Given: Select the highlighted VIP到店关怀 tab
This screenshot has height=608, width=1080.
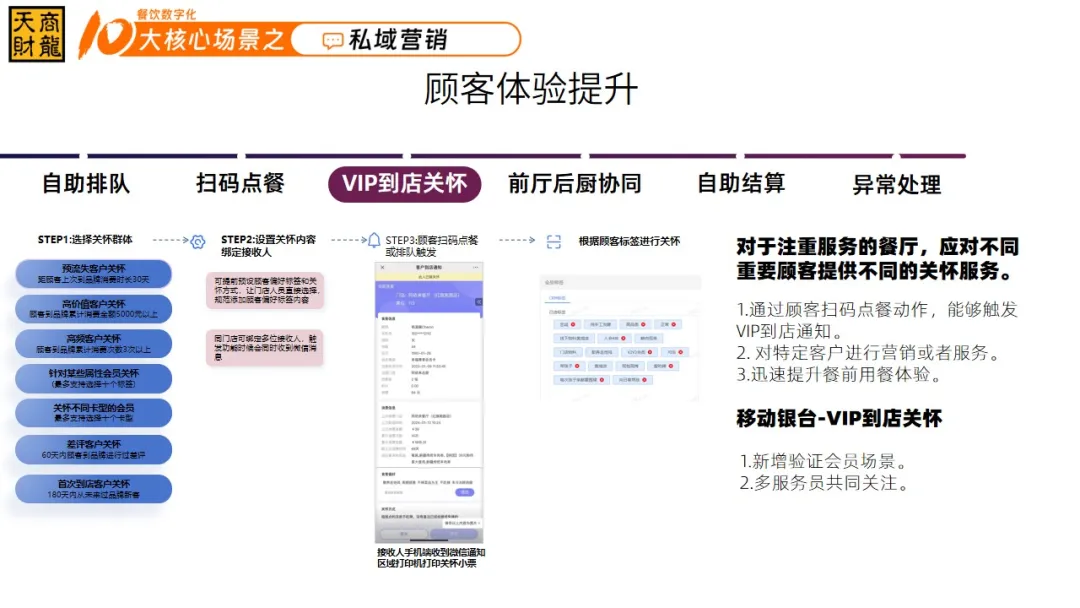Looking at the screenshot, I should (404, 184).
